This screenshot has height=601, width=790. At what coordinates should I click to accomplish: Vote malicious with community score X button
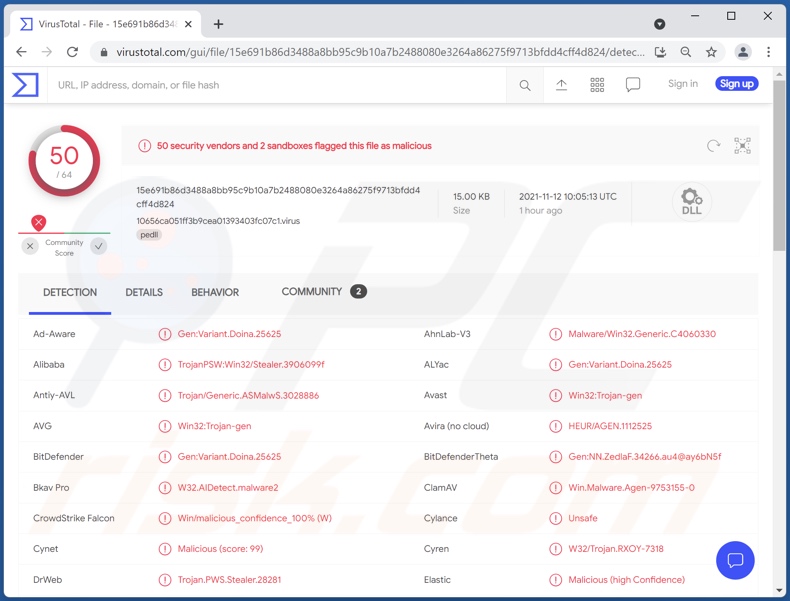[x=30, y=246]
